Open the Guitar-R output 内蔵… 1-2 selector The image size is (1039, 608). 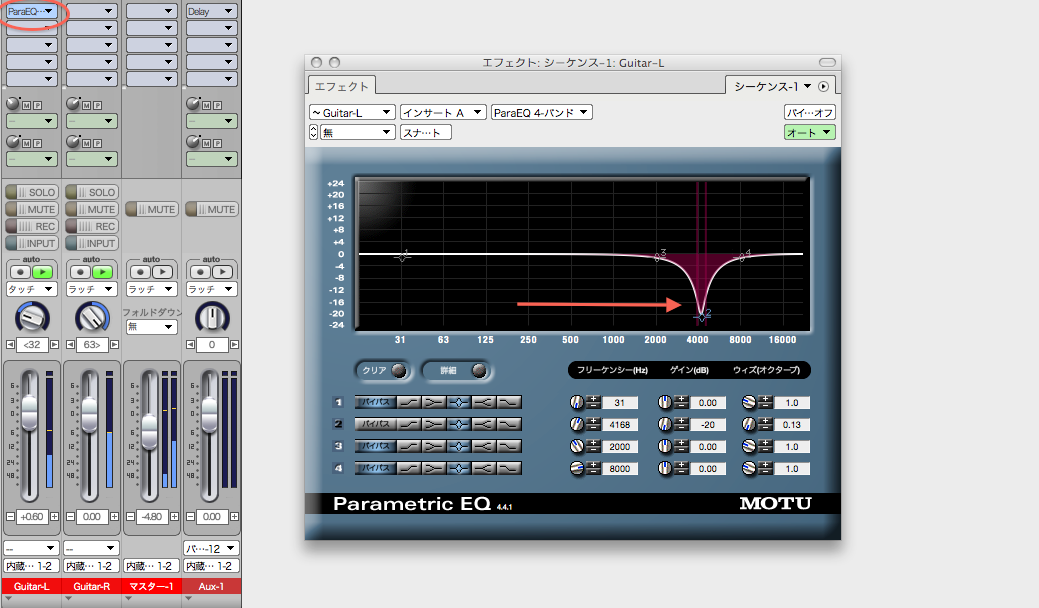91,566
